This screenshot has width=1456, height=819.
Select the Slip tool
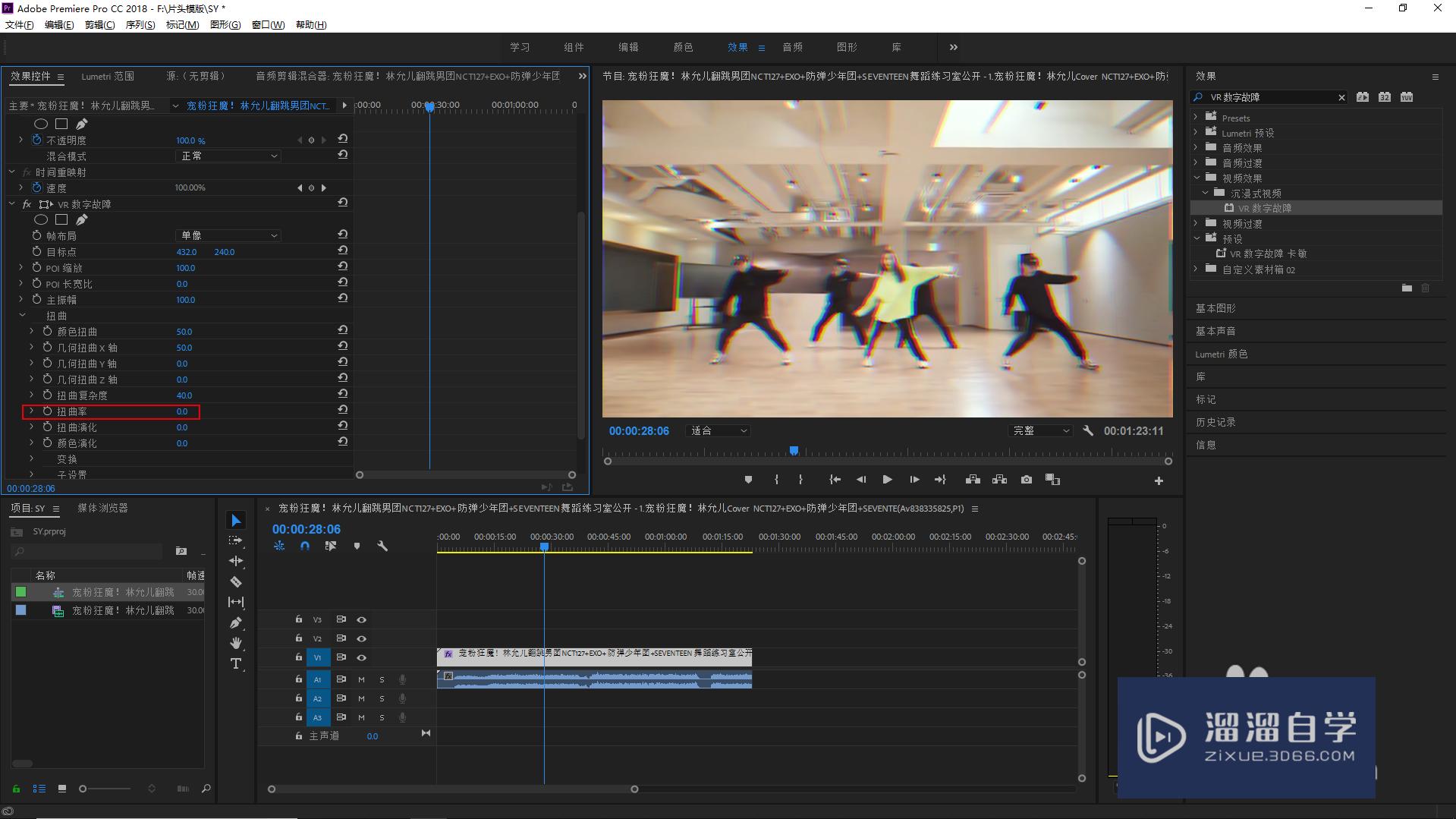236,602
